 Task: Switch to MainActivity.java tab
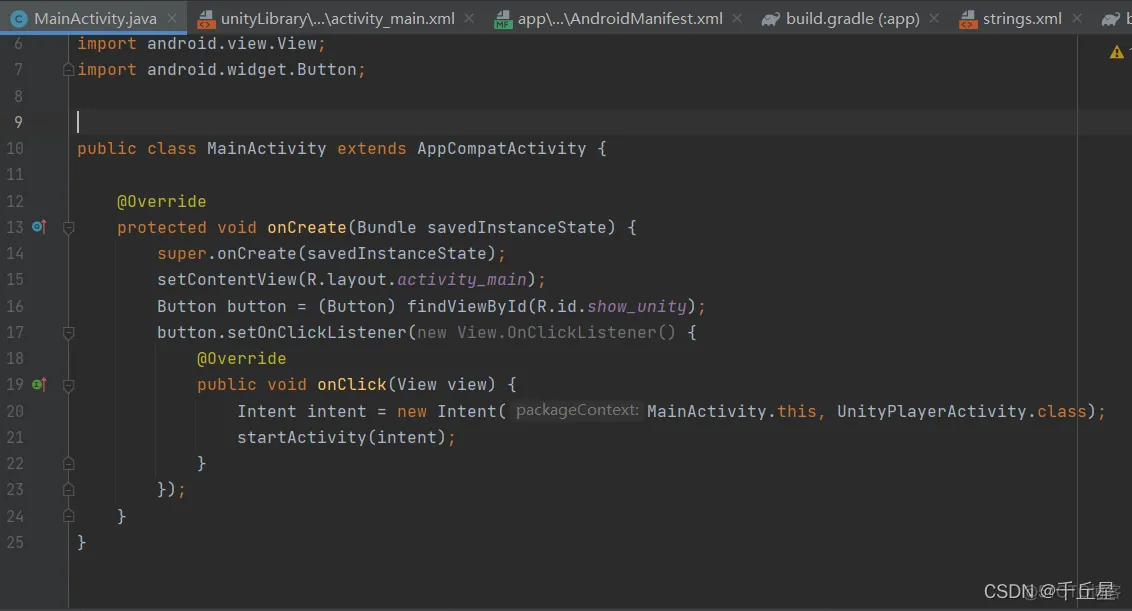pos(95,19)
